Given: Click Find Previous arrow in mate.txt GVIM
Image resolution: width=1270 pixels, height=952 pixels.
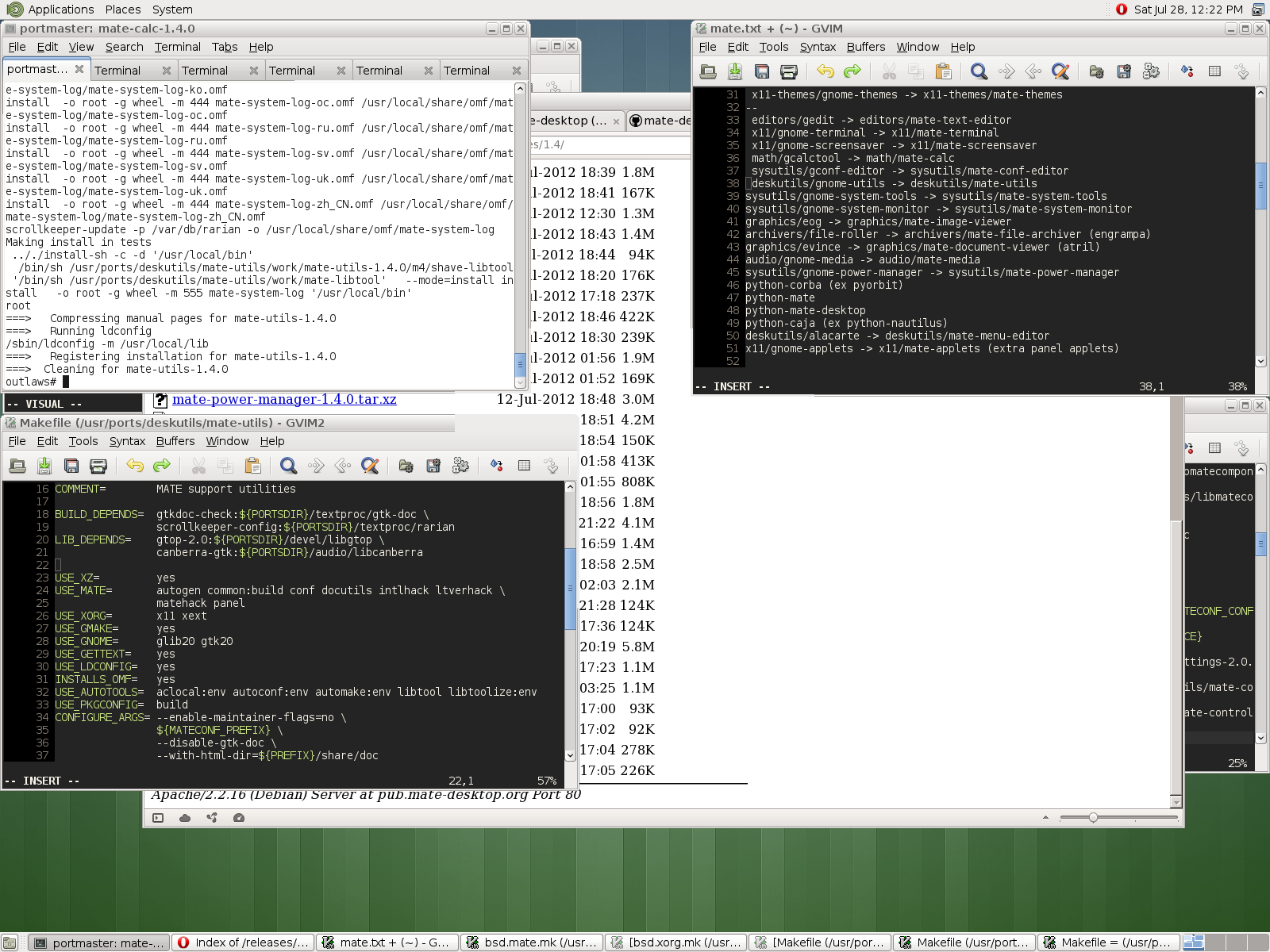Looking at the screenshot, I should [1033, 71].
